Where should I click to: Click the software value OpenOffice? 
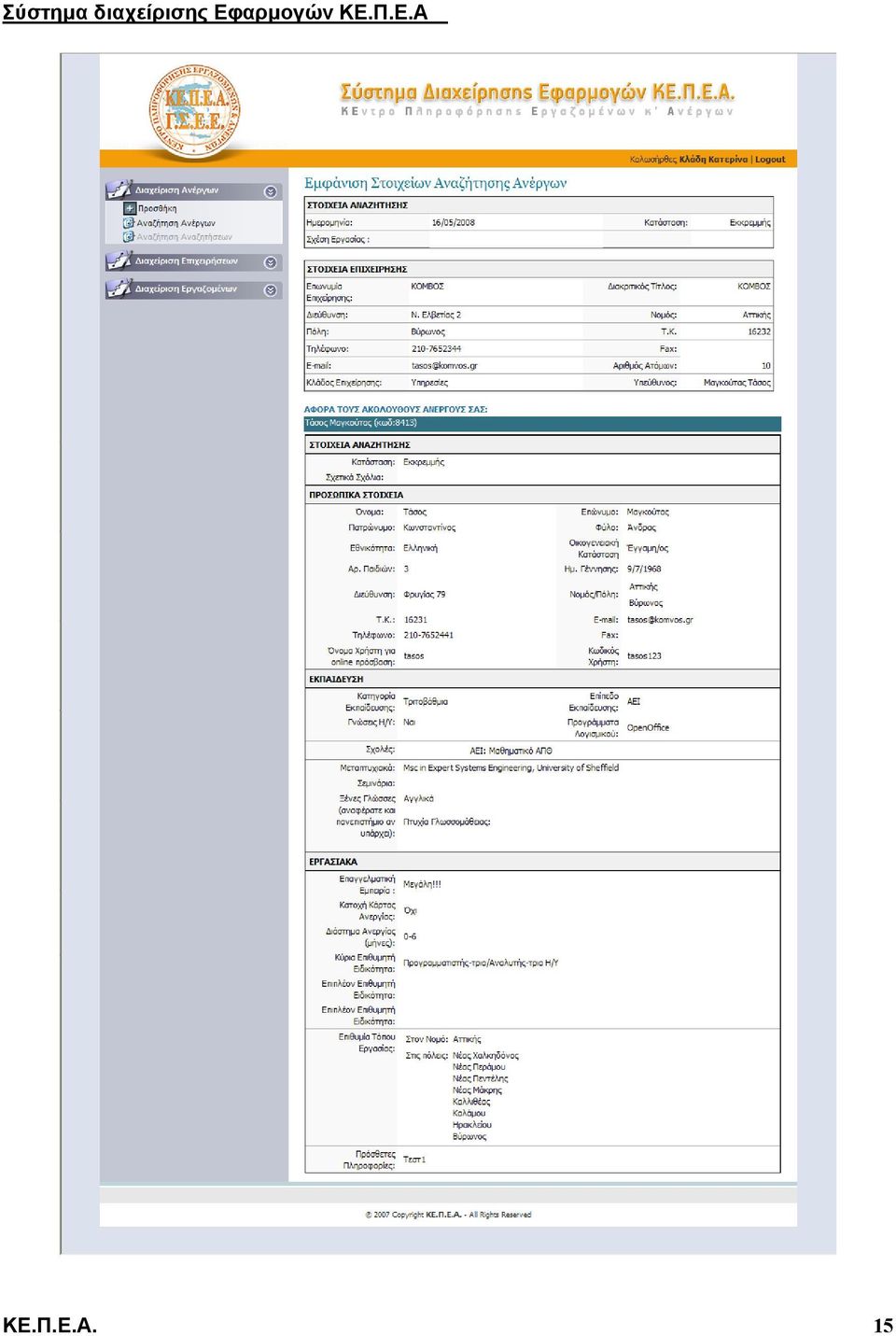[648, 727]
